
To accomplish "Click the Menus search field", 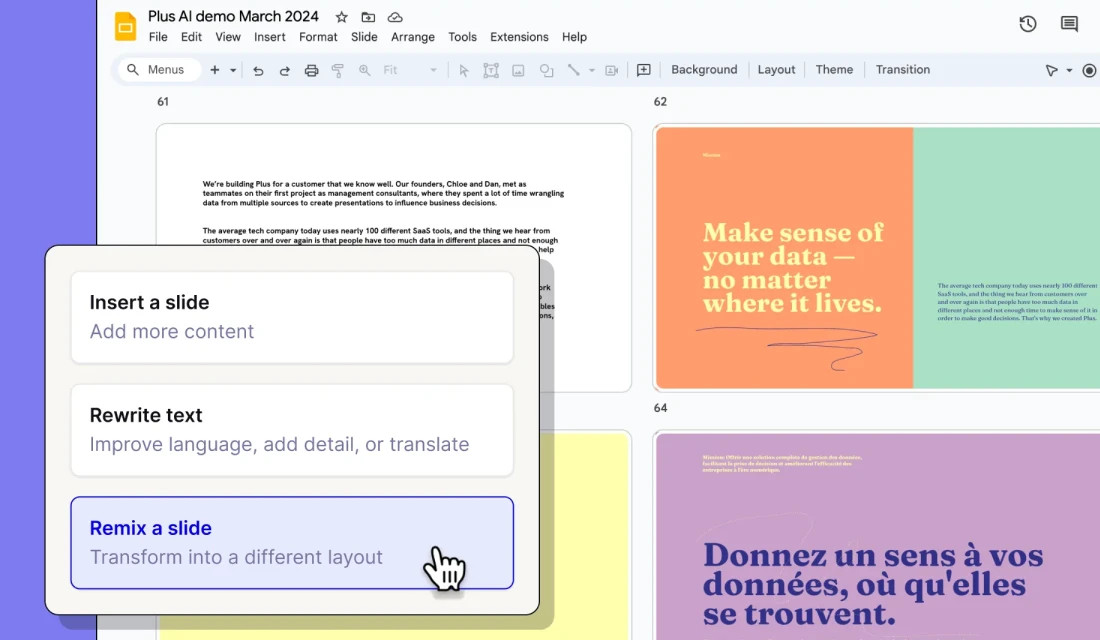I will pyautogui.click(x=160, y=70).
